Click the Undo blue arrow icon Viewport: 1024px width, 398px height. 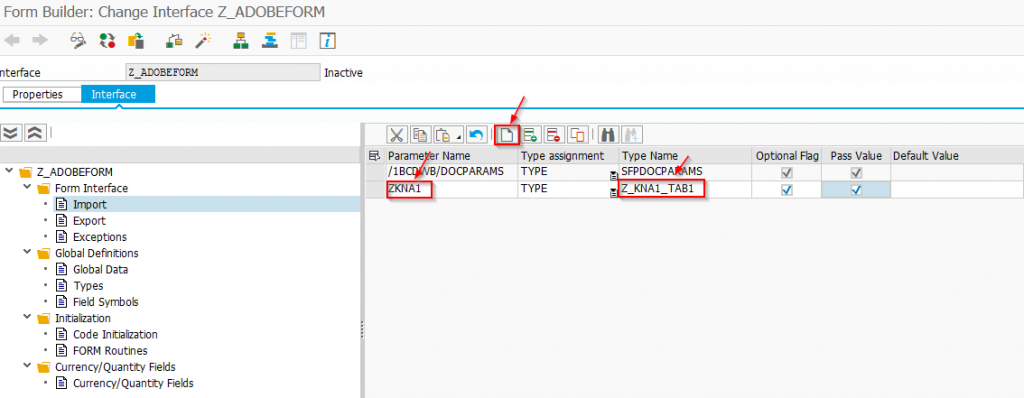[476, 135]
